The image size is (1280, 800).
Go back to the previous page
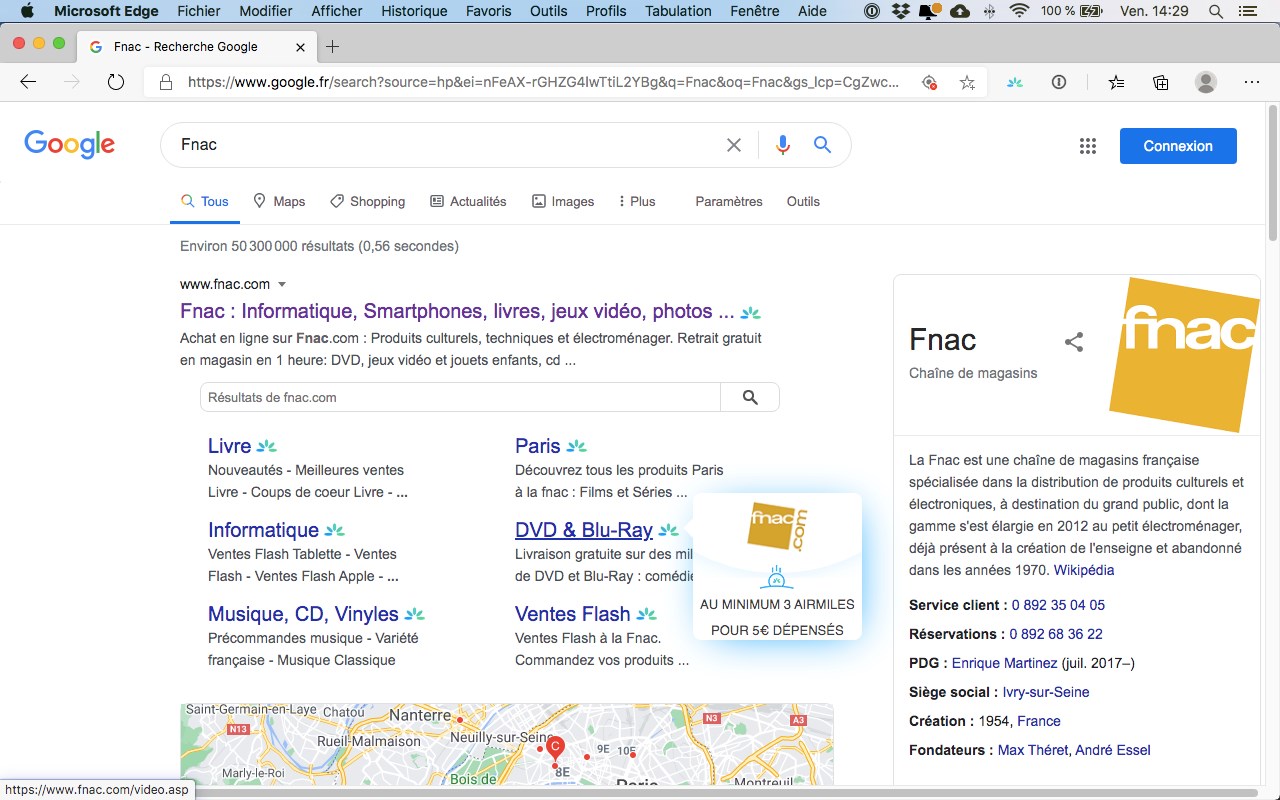point(28,83)
